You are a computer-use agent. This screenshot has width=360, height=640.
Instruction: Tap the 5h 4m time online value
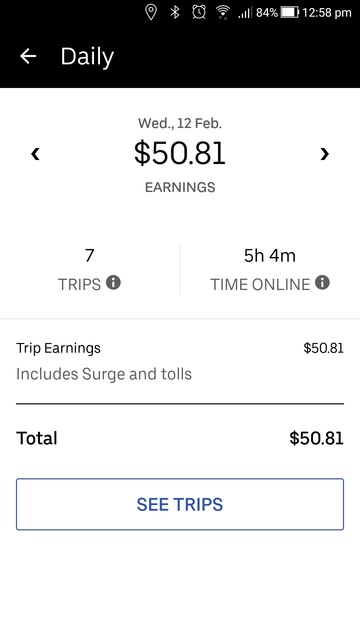tap(270, 256)
